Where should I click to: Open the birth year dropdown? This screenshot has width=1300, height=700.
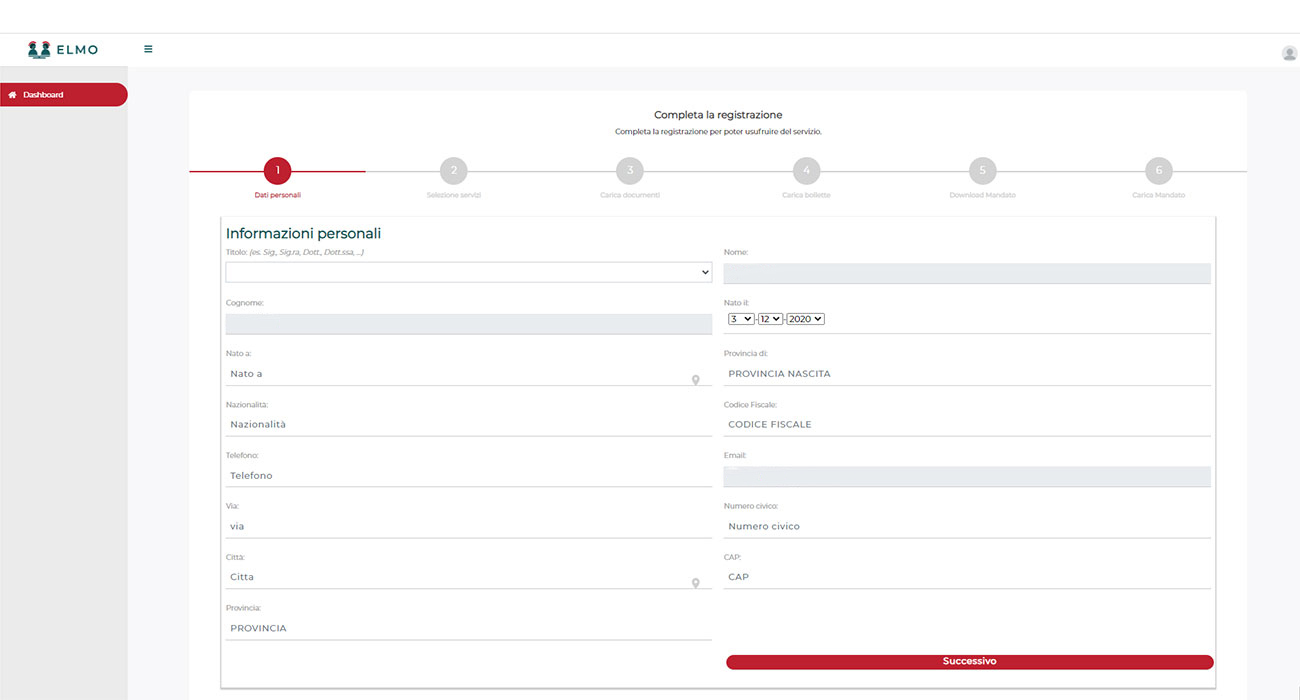(805, 319)
